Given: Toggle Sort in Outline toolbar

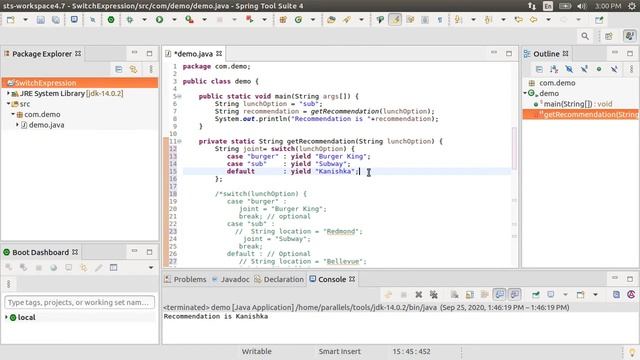Looking at the screenshot, I should (554, 69).
